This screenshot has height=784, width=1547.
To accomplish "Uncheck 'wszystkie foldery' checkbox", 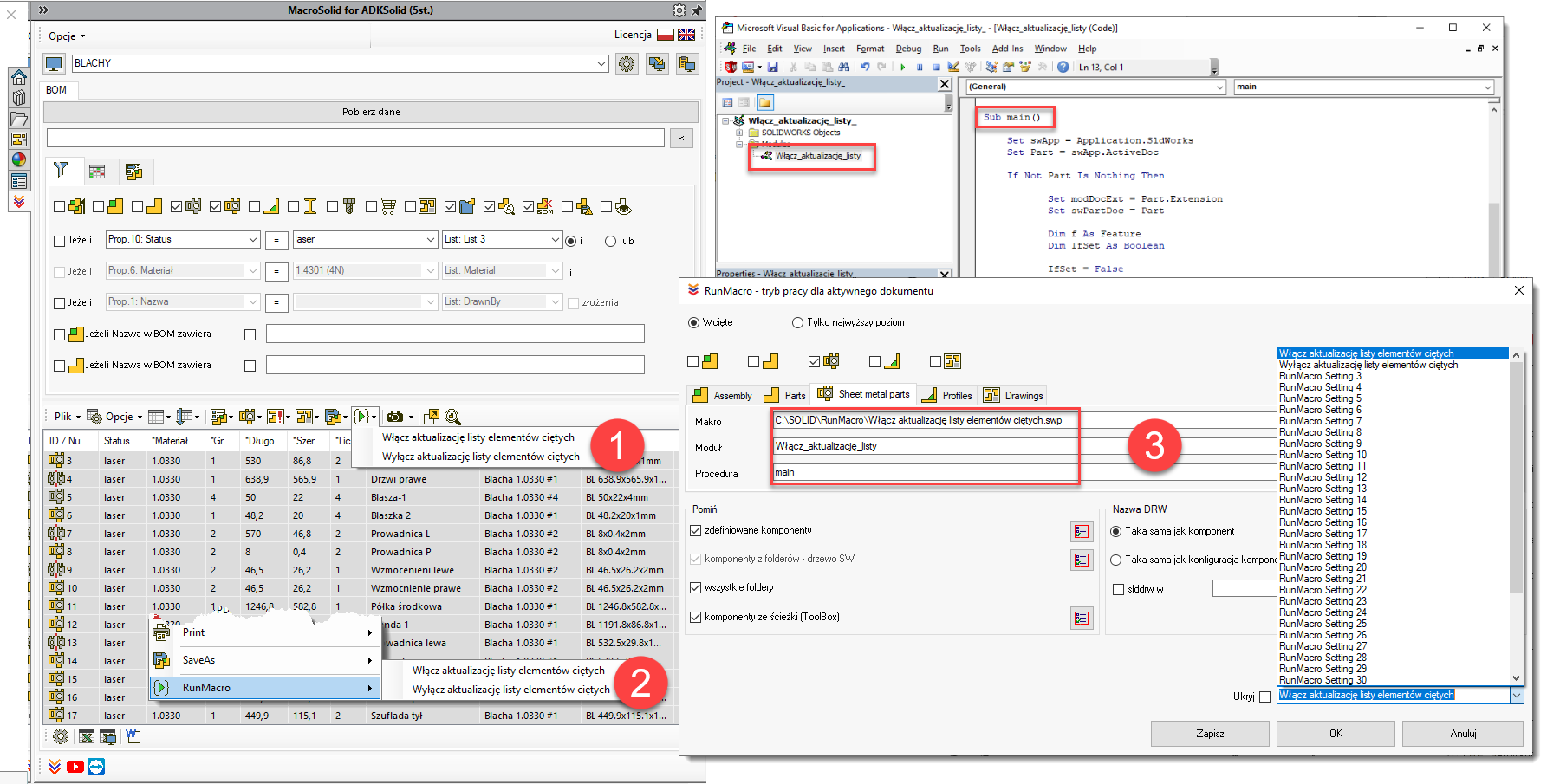I will pyautogui.click(x=695, y=587).
